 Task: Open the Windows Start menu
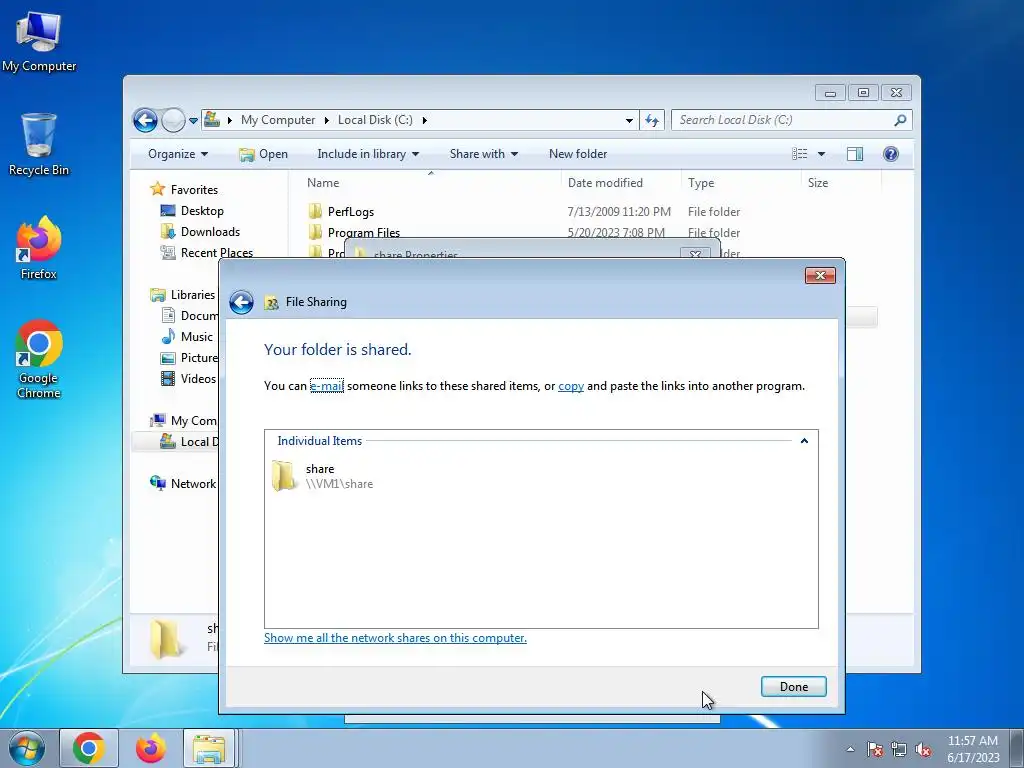point(27,748)
